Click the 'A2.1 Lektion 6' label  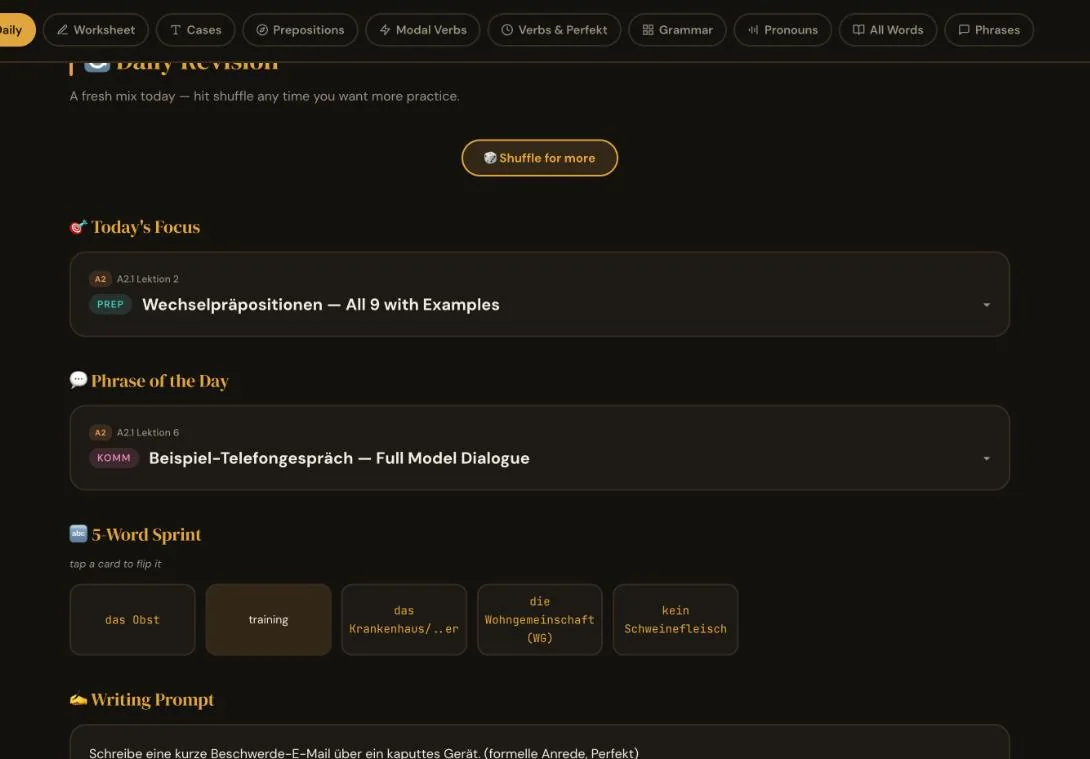(x=147, y=432)
